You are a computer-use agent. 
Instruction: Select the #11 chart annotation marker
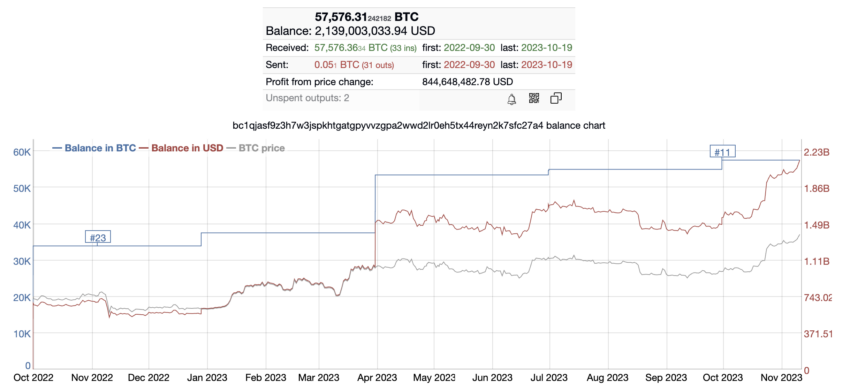(x=723, y=152)
